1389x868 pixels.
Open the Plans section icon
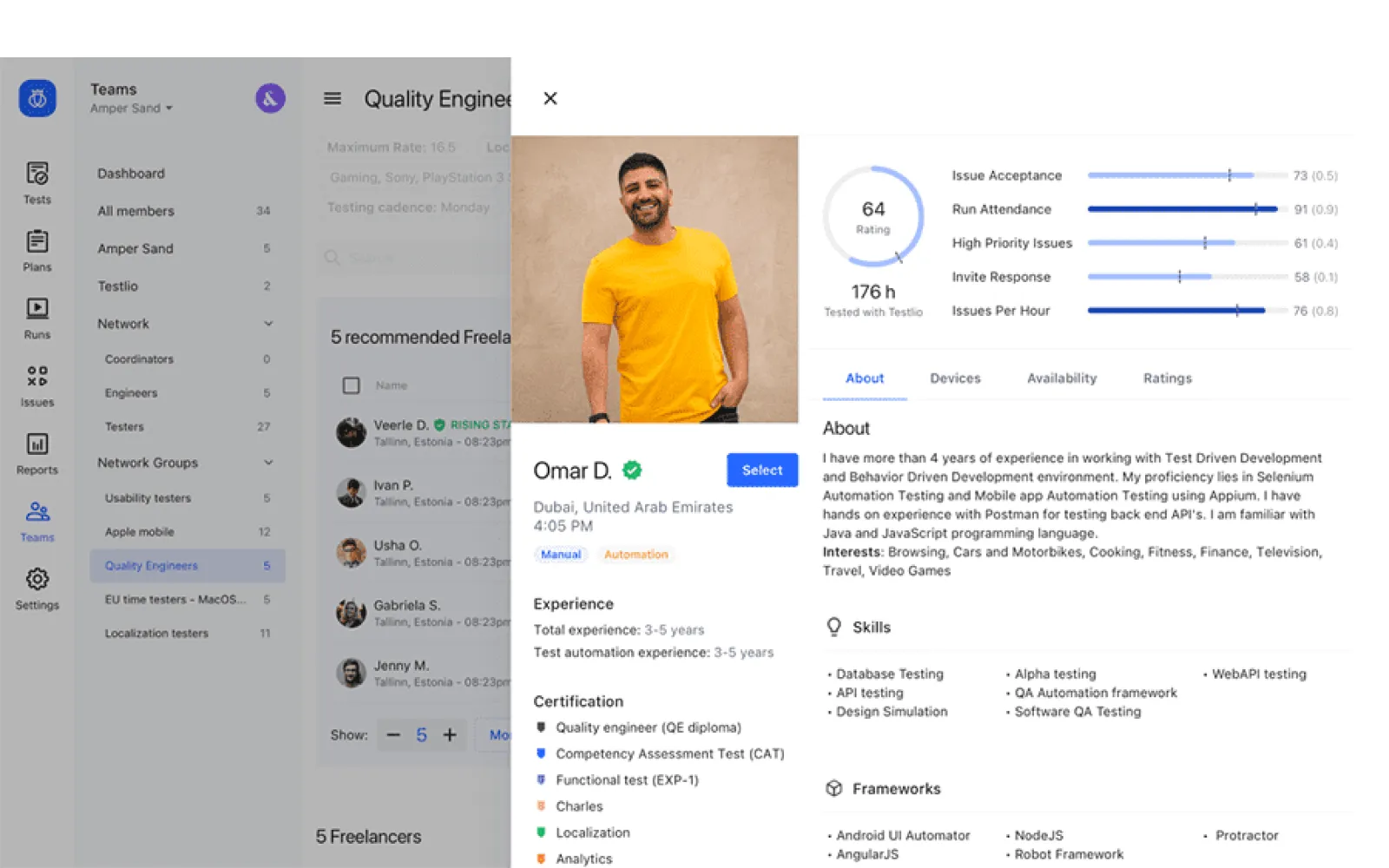click(37, 241)
